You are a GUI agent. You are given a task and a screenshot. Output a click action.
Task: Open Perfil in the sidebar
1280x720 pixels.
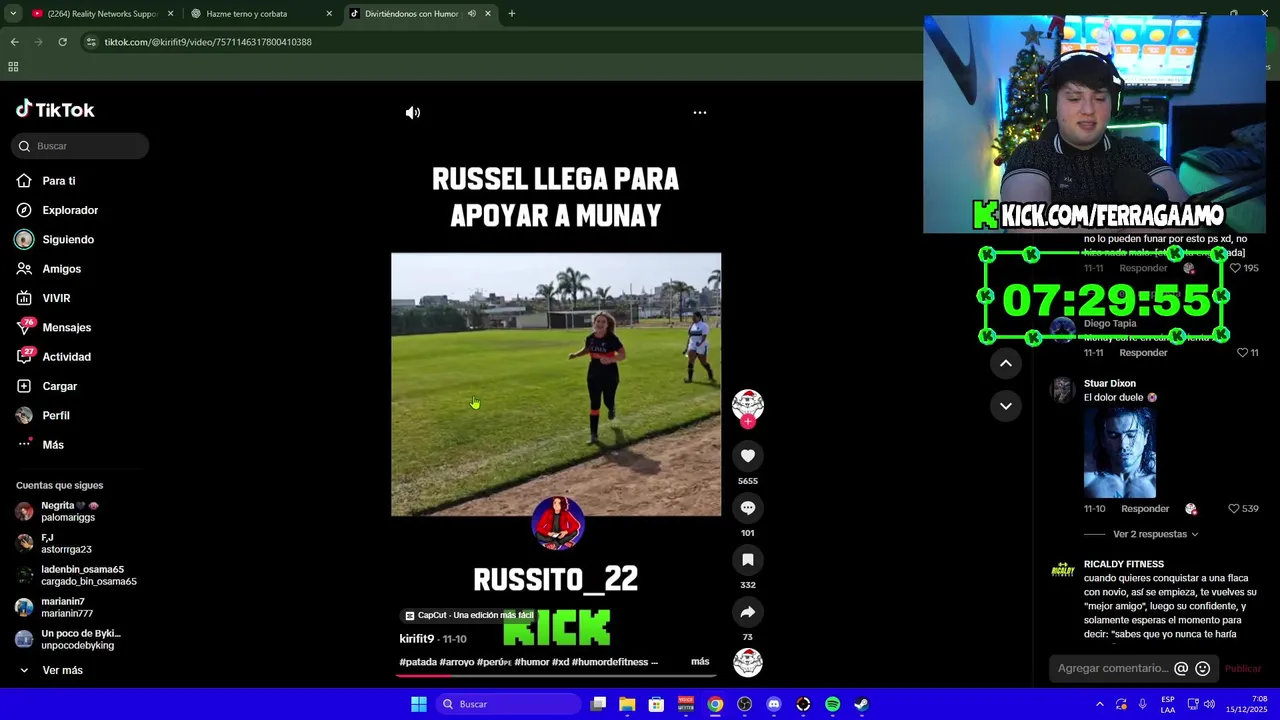point(55,416)
